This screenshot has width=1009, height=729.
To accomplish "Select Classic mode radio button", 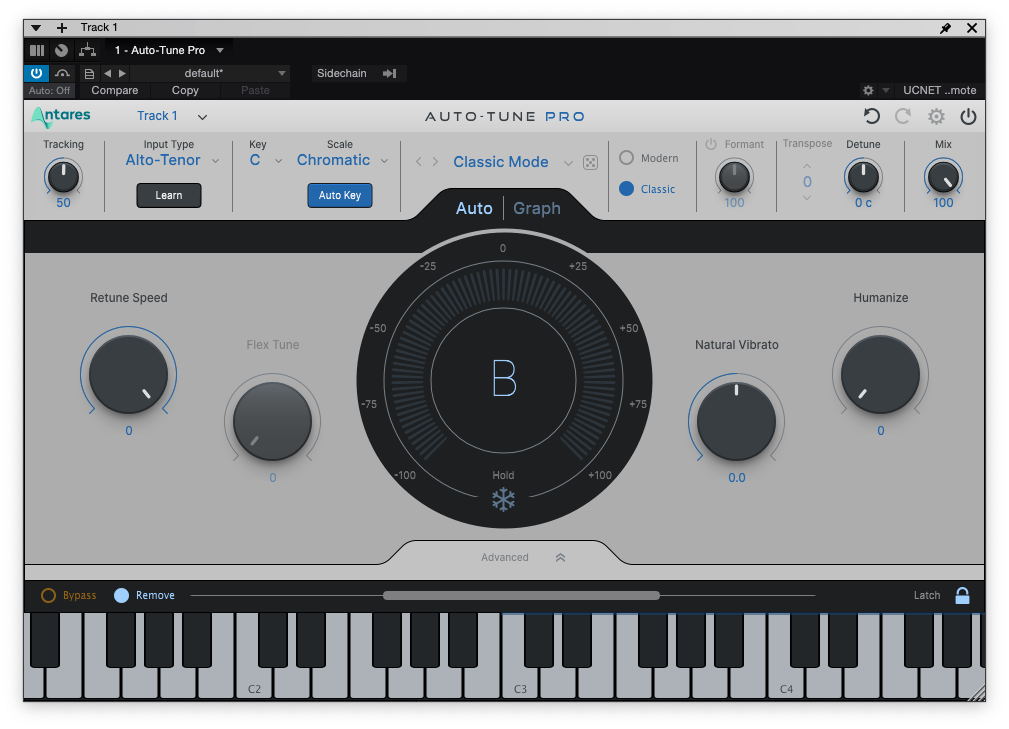I will point(626,189).
